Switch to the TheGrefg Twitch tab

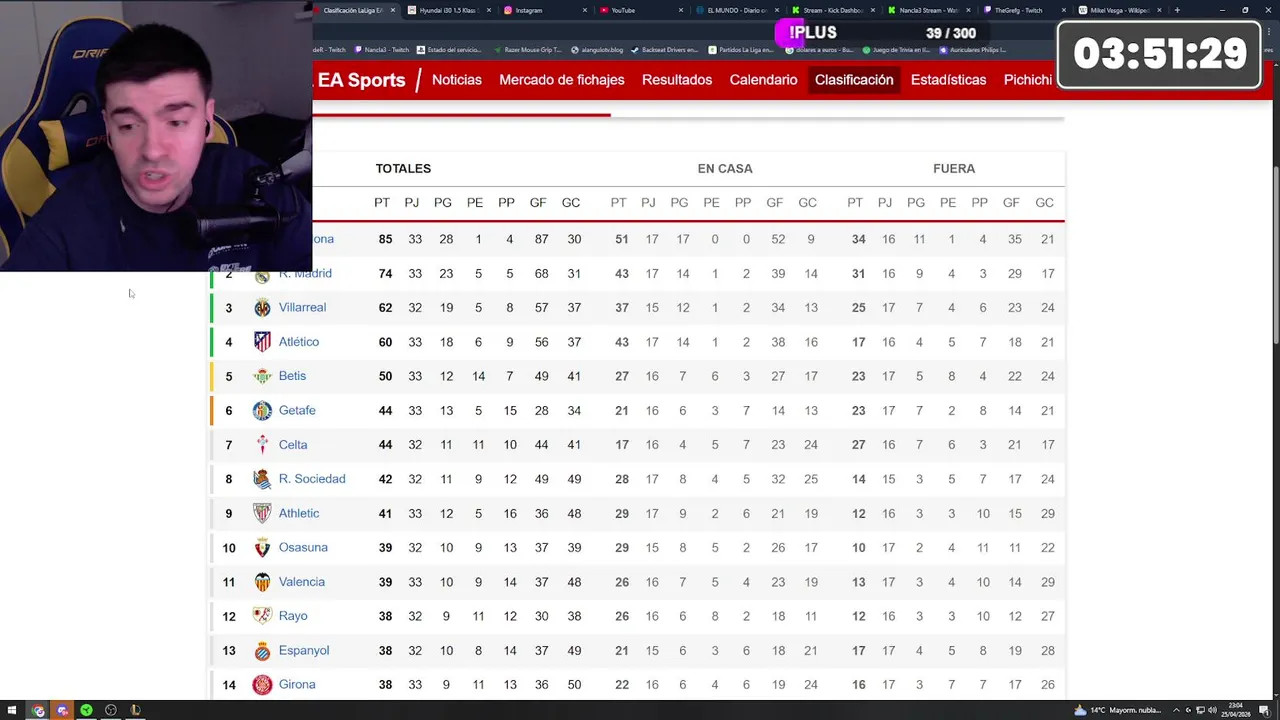[x=1024, y=10]
